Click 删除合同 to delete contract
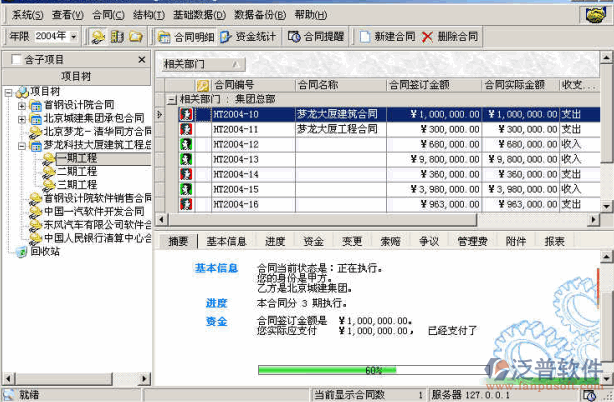The height and width of the screenshot is (402, 614). 450,36
